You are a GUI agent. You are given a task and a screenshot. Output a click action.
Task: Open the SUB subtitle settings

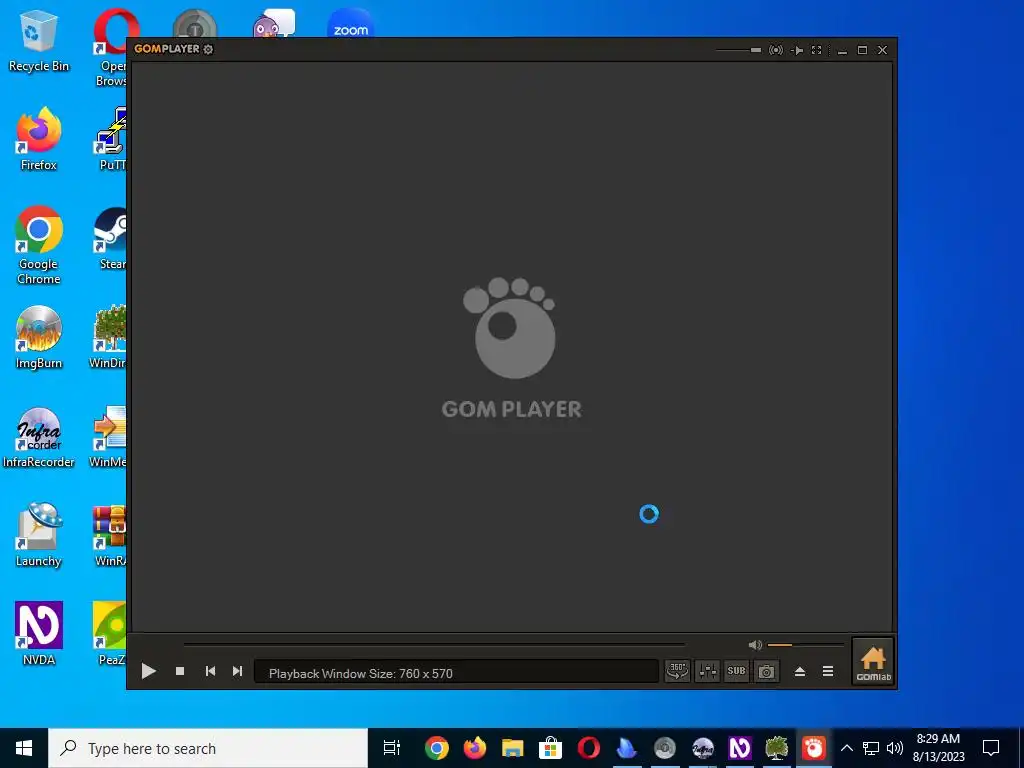(x=737, y=671)
